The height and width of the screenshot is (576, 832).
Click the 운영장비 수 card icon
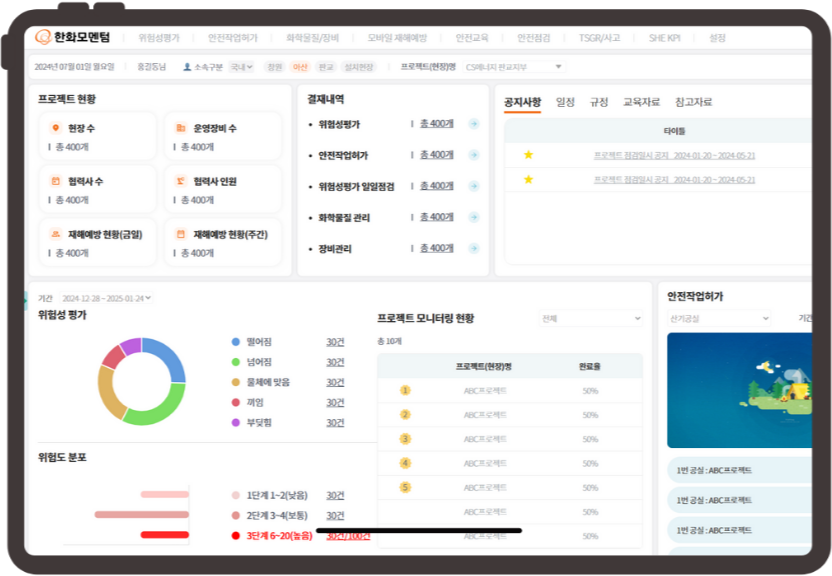pyautogui.click(x=180, y=128)
